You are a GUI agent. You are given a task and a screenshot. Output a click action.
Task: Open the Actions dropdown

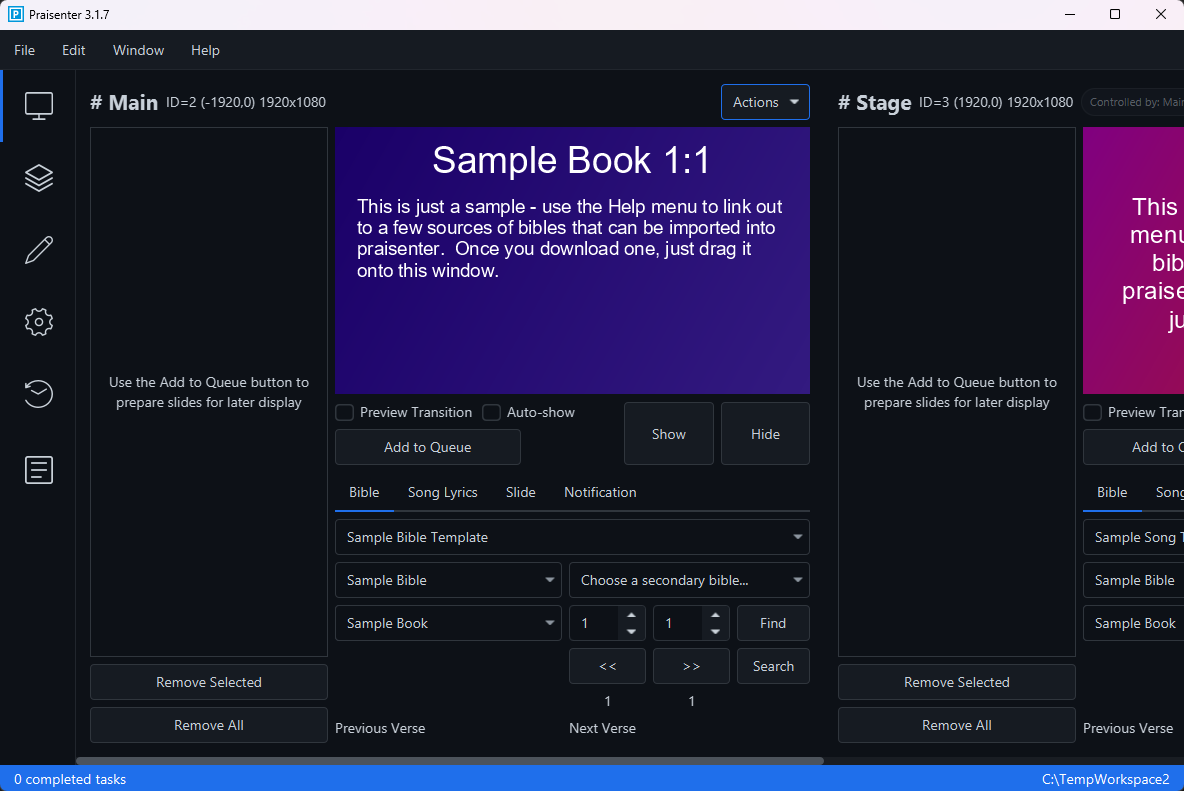tap(765, 101)
